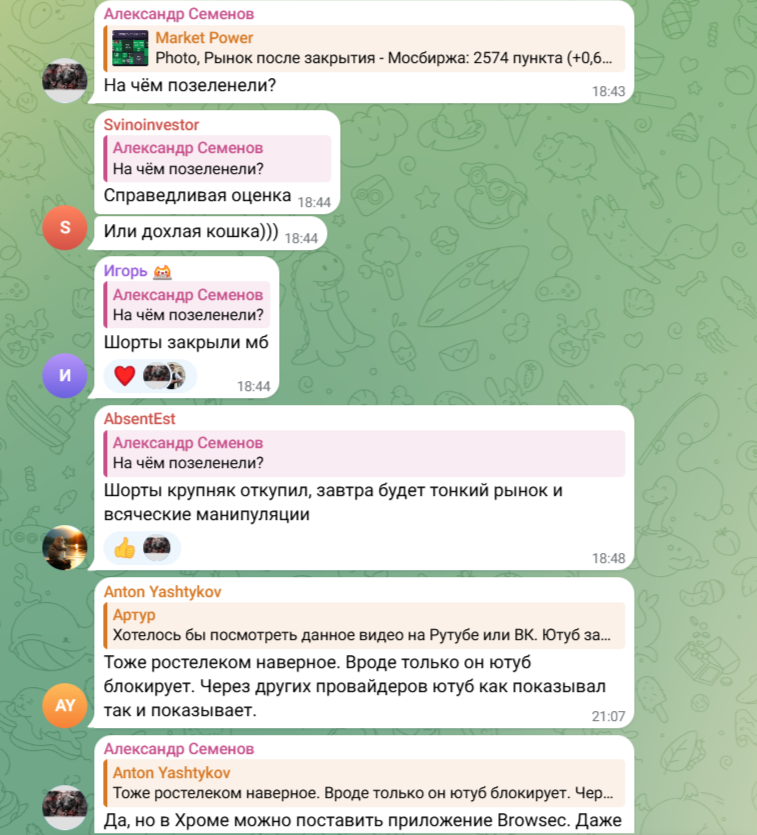Click the cat emoji next to Игорь's name
Image resolution: width=757 pixels, height=835 pixels.
coord(162,272)
